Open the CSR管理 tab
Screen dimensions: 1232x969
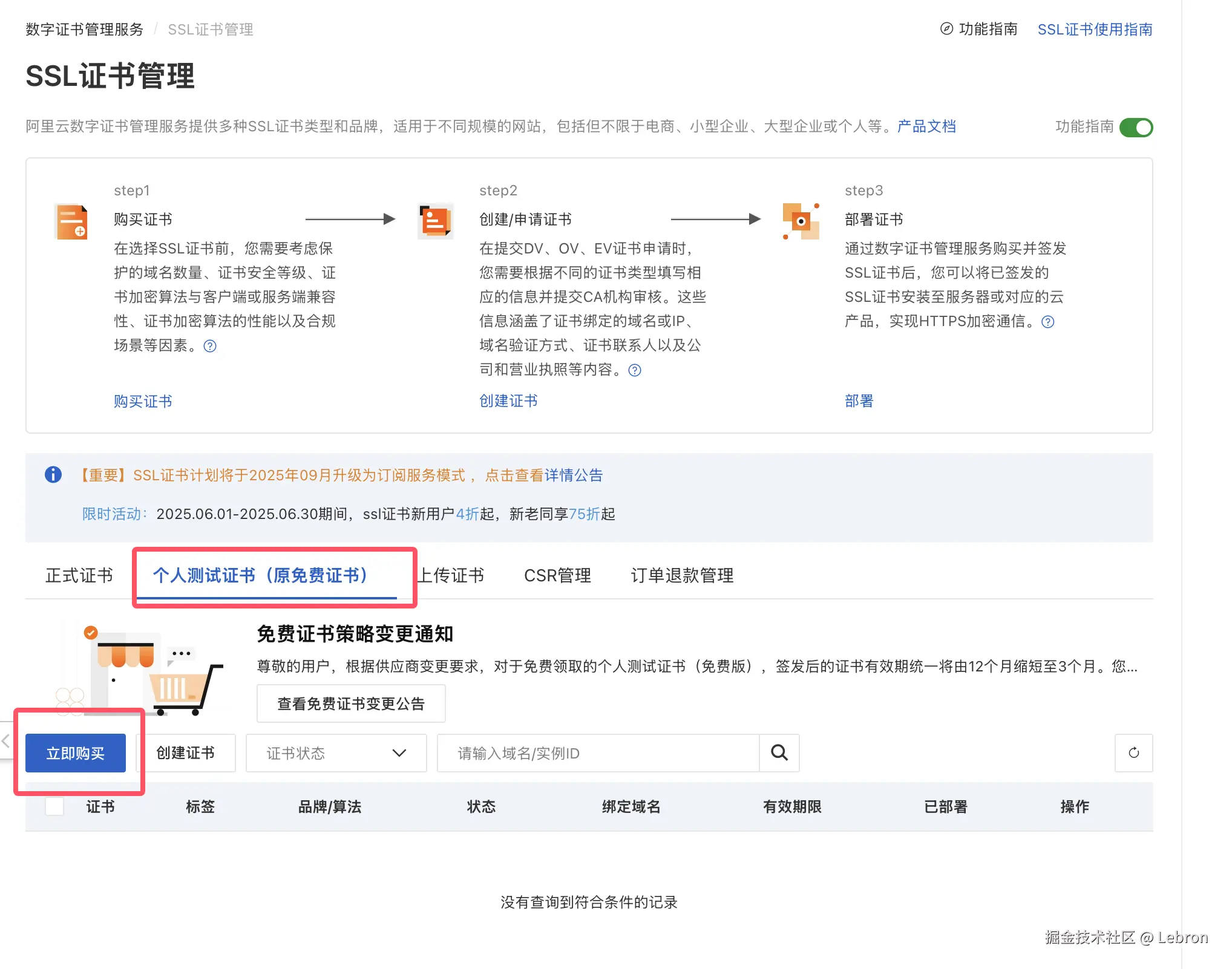pos(557,575)
